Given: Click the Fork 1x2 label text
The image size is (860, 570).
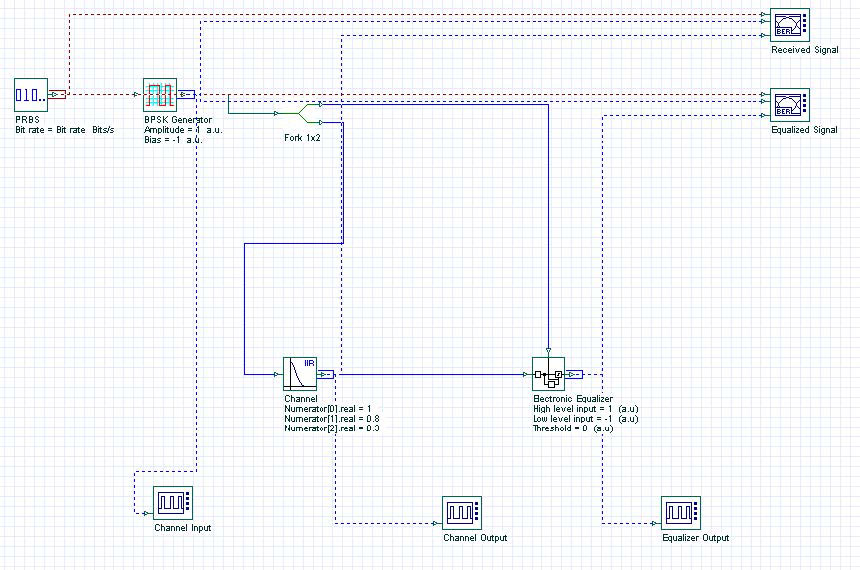Looking at the screenshot, I should coord(302,138).
